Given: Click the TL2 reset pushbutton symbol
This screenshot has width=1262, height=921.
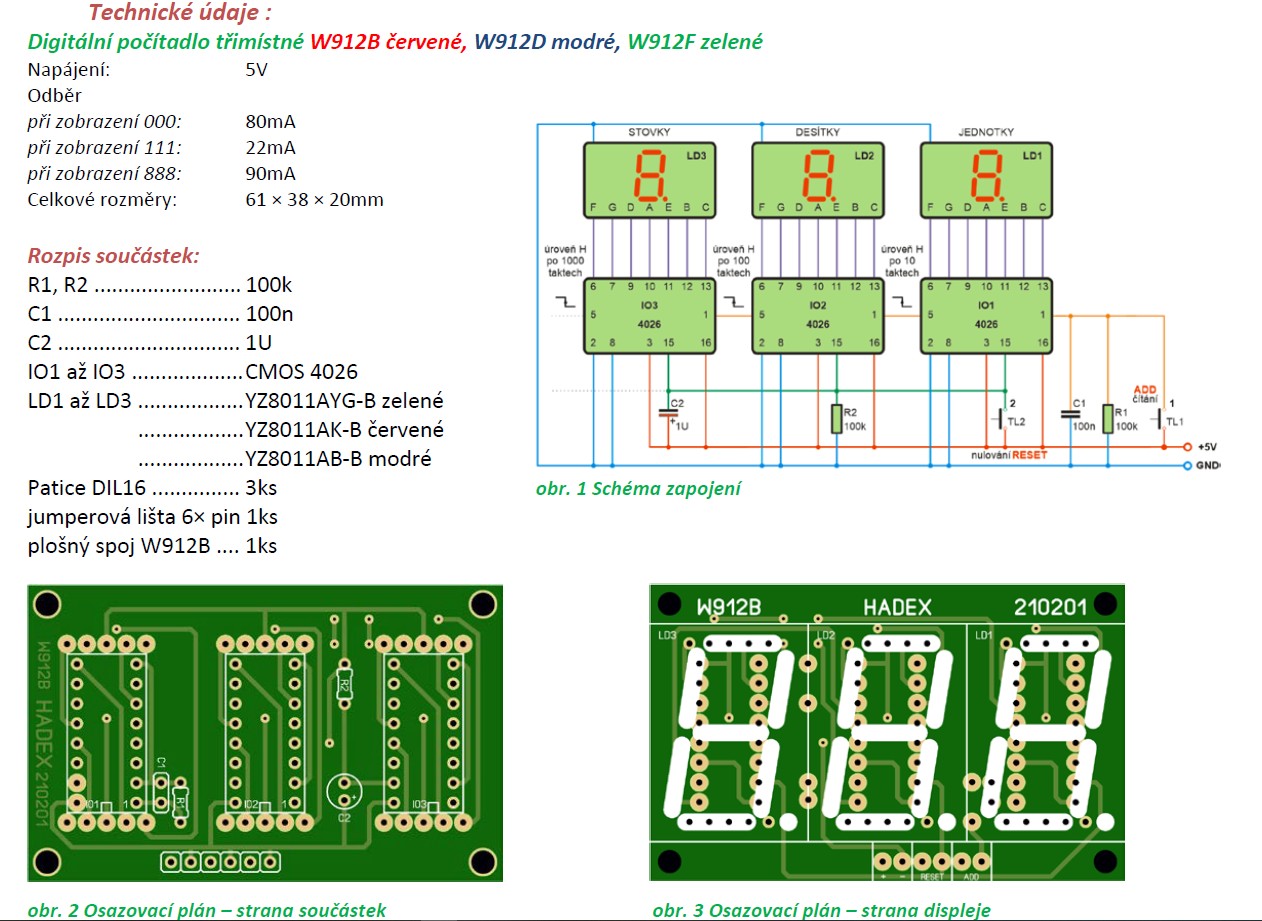Looking at the screenshot, I should click(x=1002, y=418).
